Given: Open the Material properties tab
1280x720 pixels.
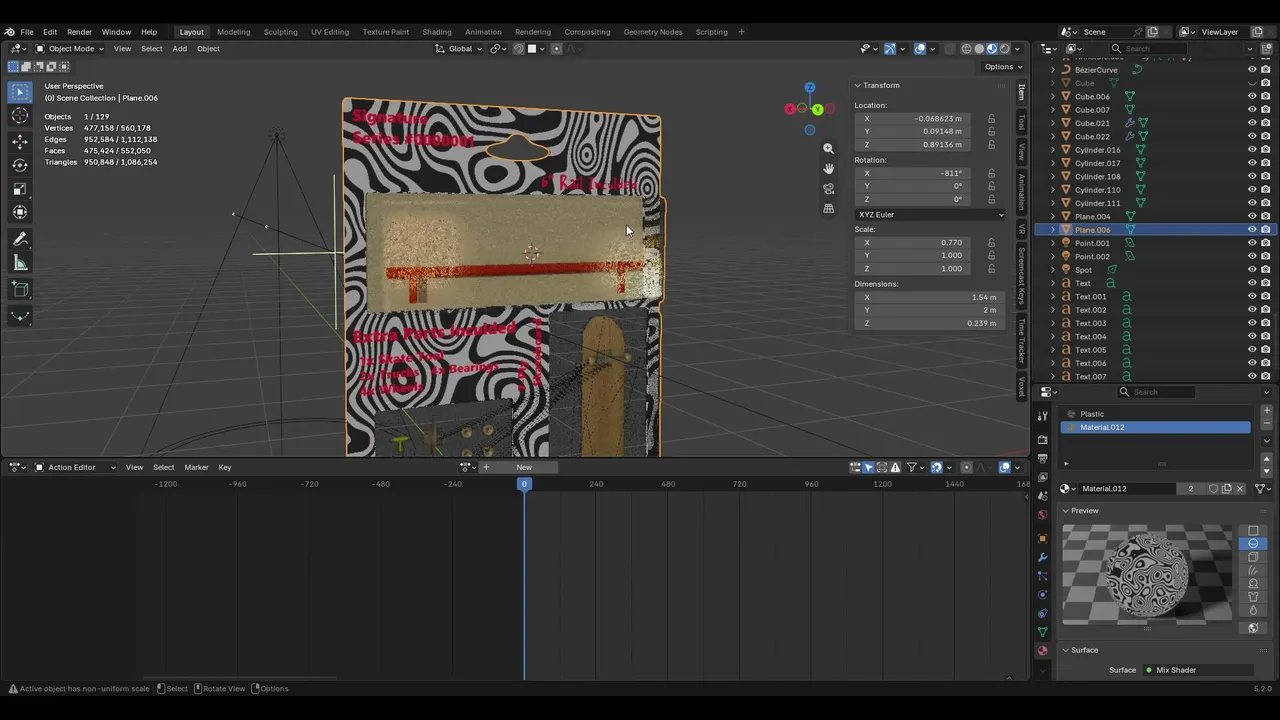Looking at the screenshot, I should coord(1042,651).
